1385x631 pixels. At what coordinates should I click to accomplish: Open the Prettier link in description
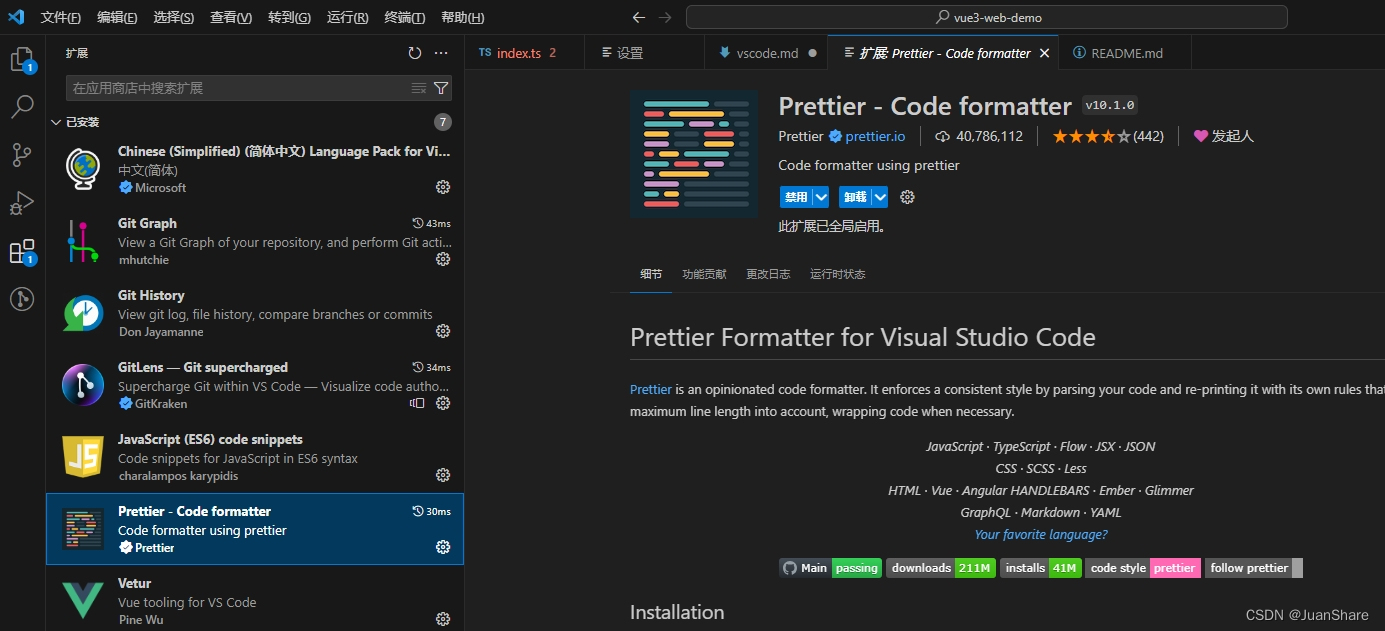tap(651, 389)
